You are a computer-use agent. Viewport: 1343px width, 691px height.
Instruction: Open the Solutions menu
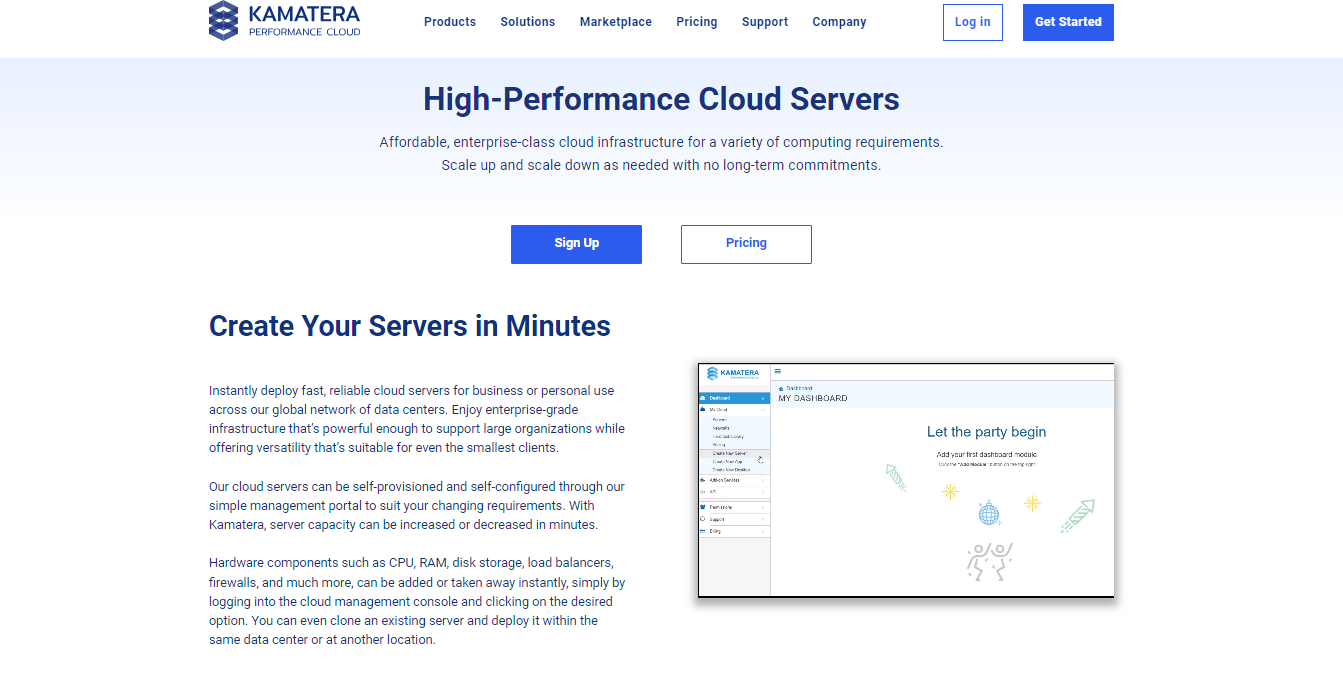[527, 22]
